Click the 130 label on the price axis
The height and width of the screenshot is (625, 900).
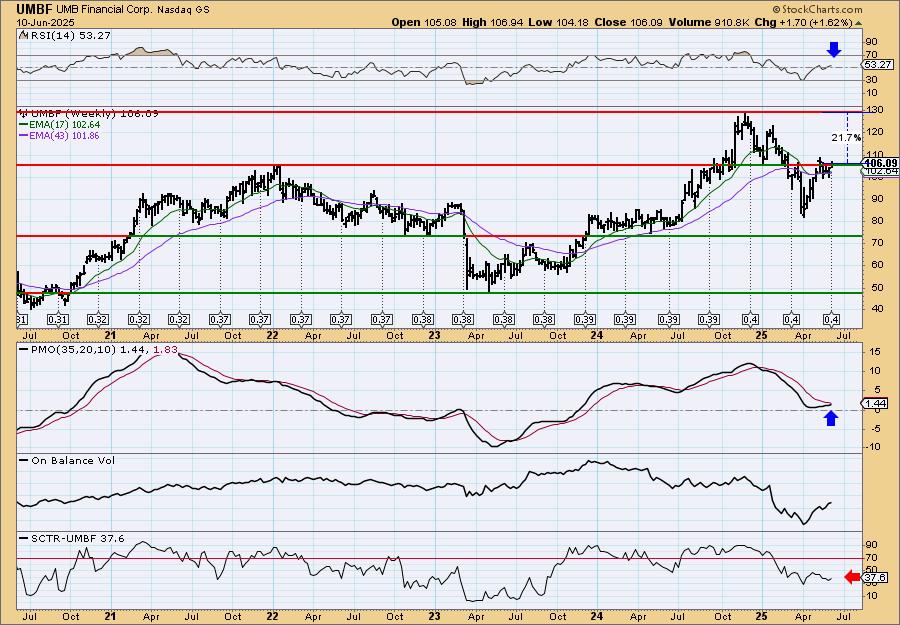[873, 110]
